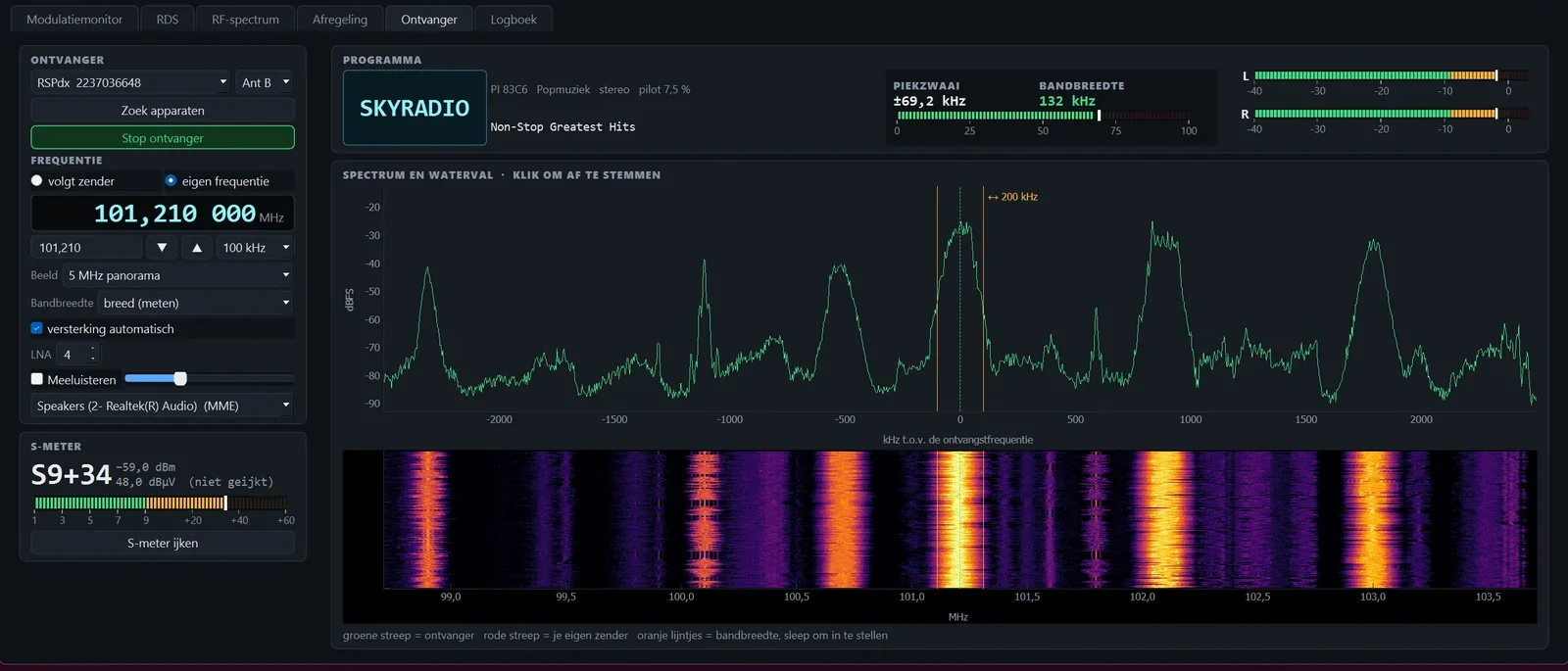
Task: Click the LNA value stepper
Action: tap(77, 355)
